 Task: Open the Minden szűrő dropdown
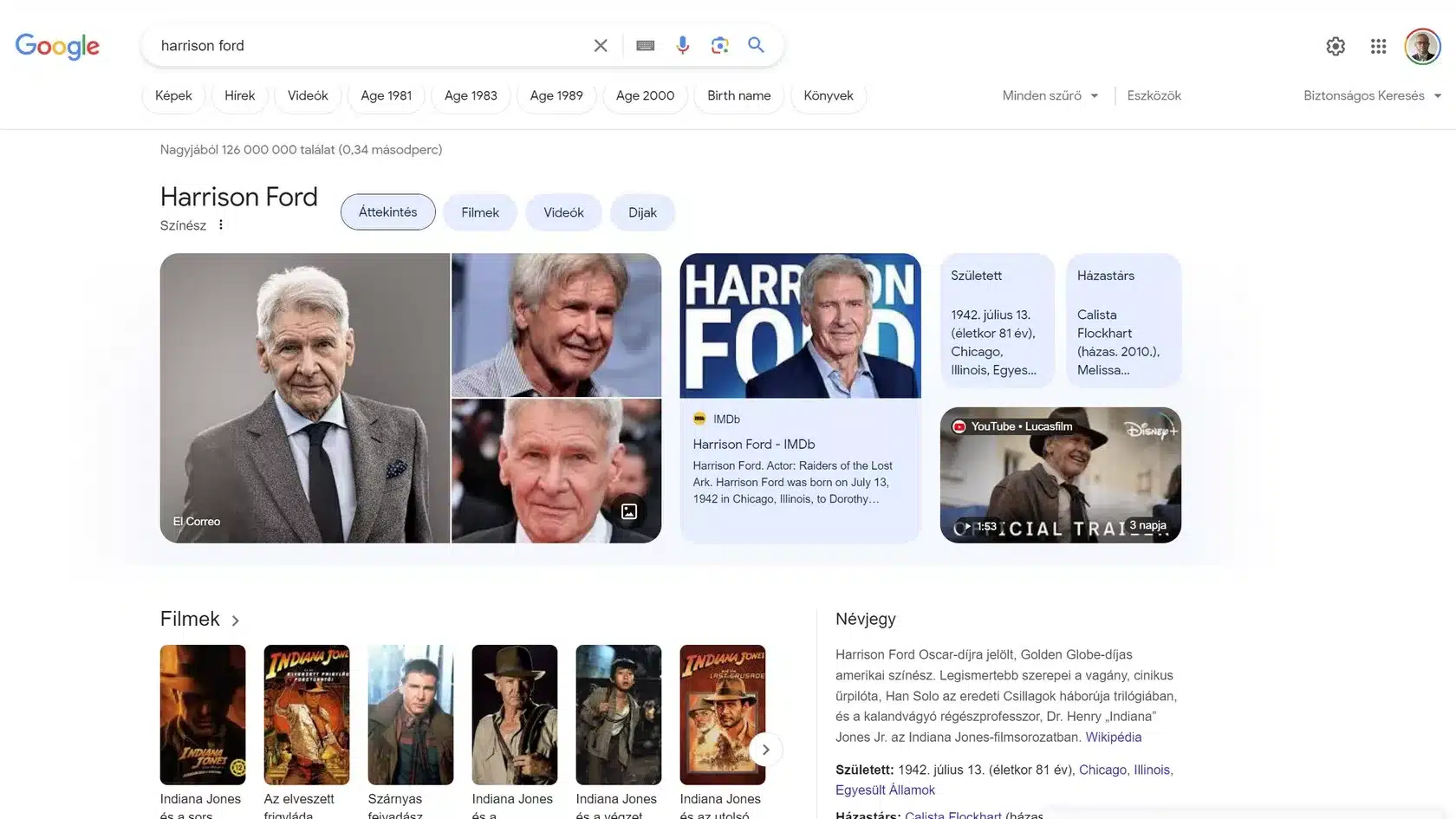[1049, 95]
